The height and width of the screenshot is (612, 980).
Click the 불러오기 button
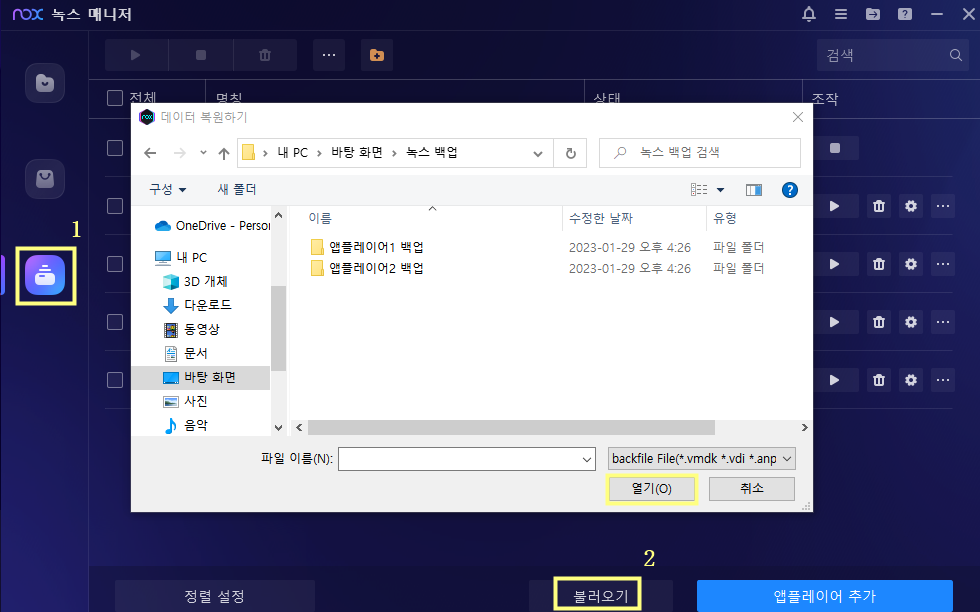601,596
